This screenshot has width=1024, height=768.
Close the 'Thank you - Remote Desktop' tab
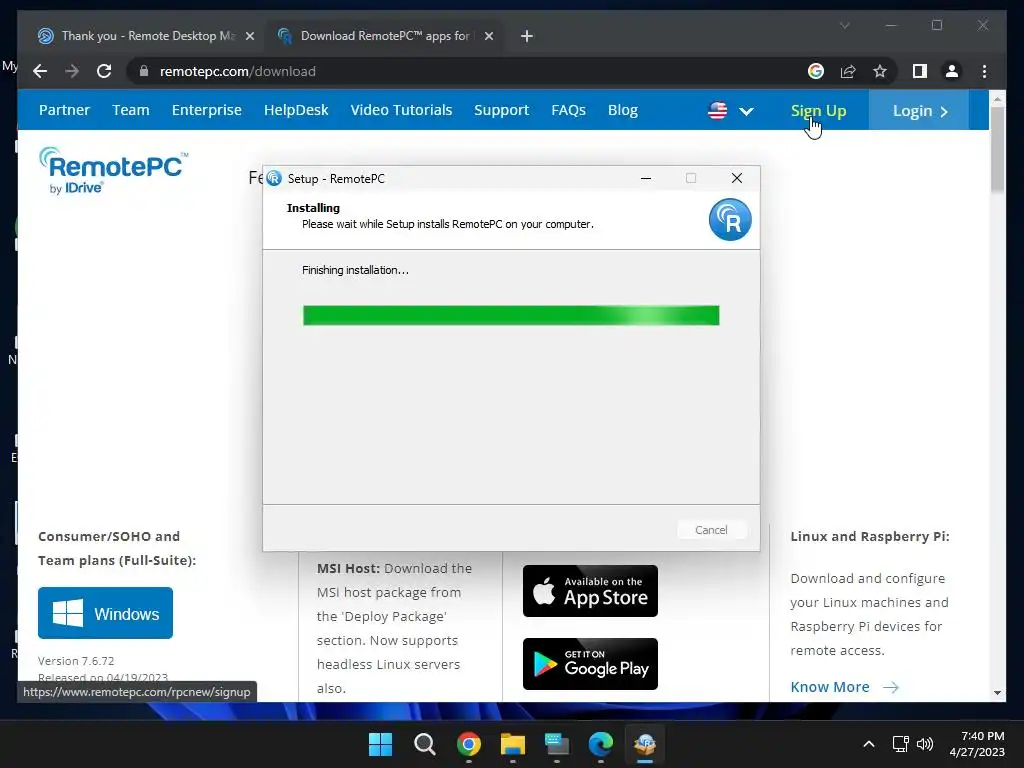(249, 36)
